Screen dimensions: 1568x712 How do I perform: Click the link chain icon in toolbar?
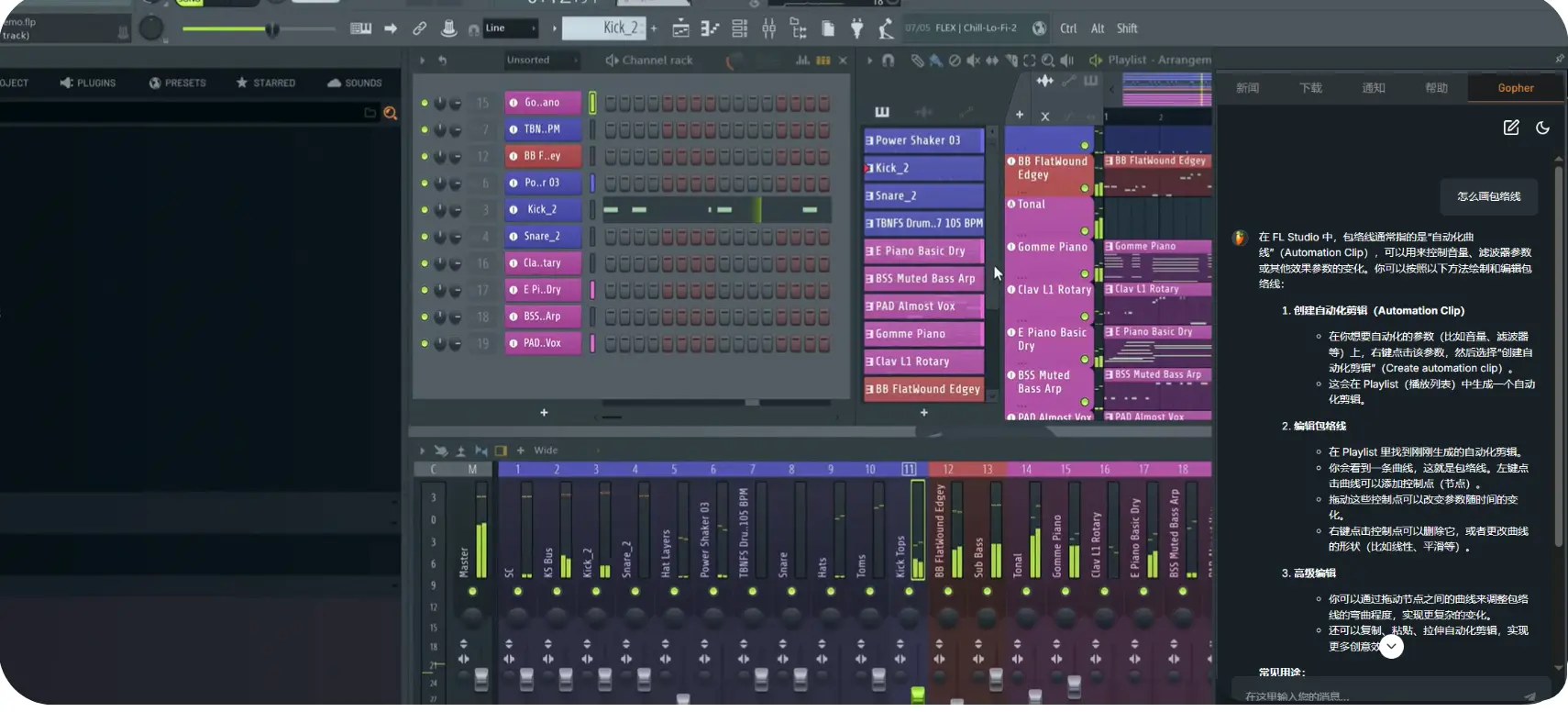(x=419, y=29)
